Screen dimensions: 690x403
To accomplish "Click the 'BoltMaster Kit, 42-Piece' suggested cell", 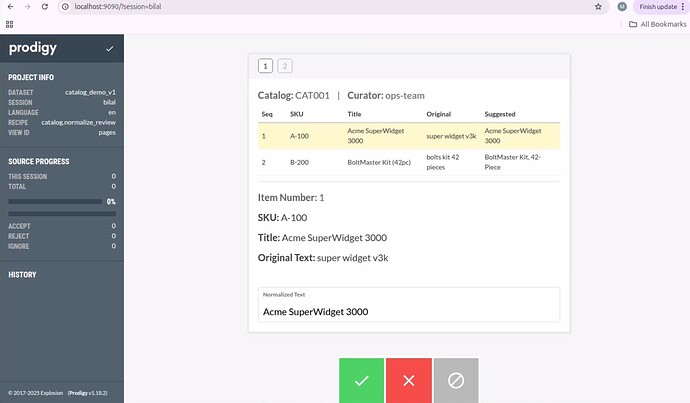I will coord(513,162).
